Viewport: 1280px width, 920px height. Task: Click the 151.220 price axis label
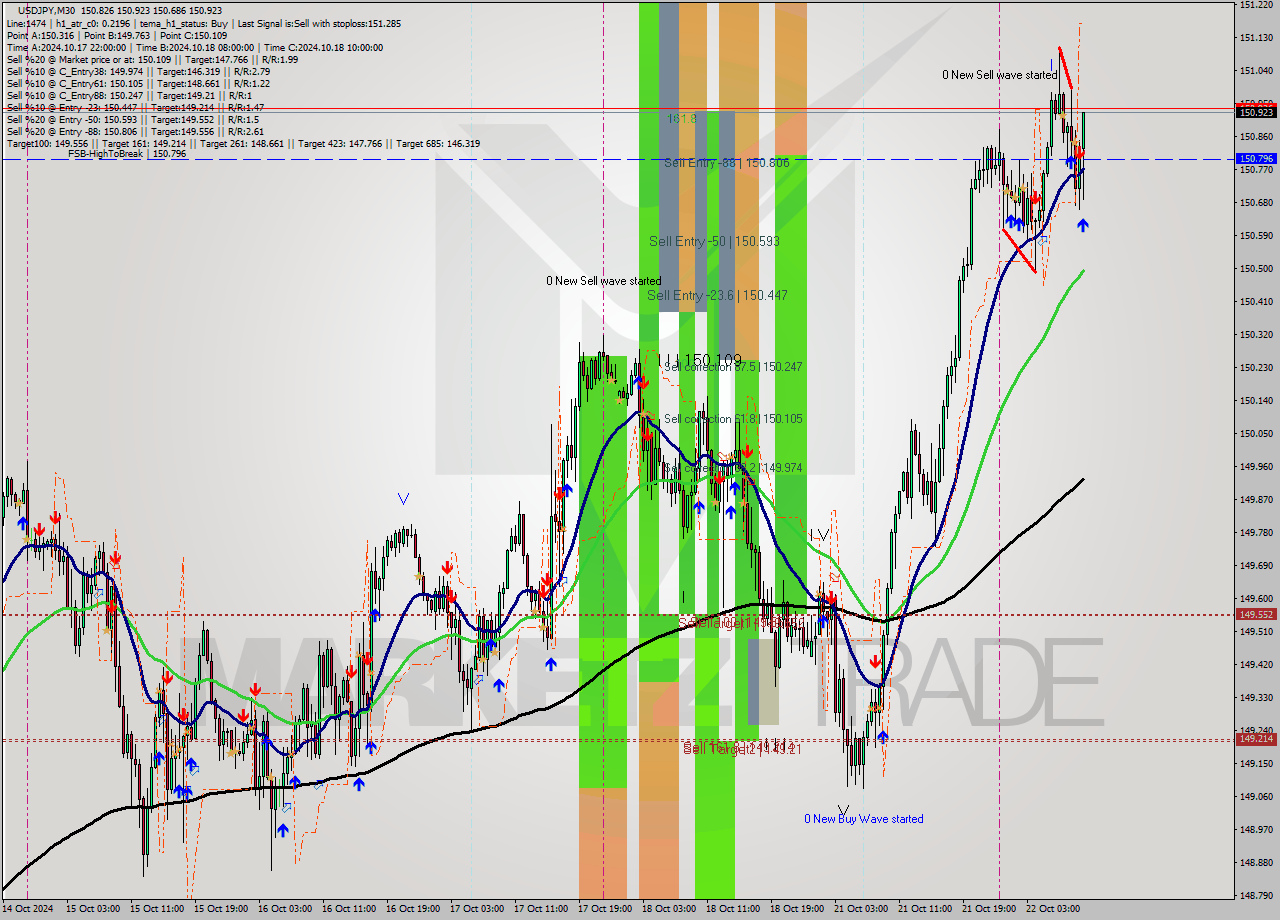pos(1256,5)
